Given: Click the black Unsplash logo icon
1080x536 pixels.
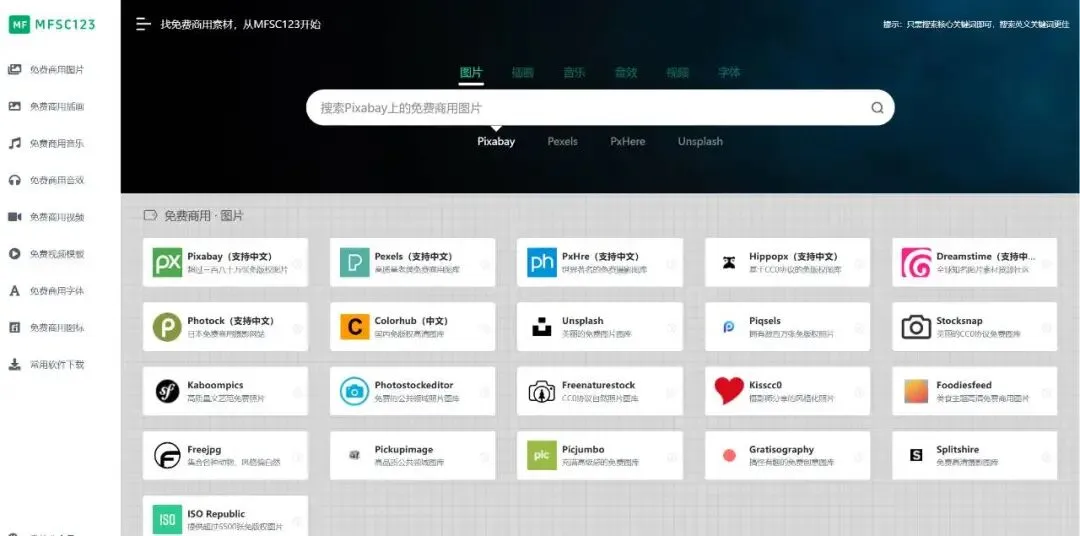Looking at the screenshot, I should (542, 327).
